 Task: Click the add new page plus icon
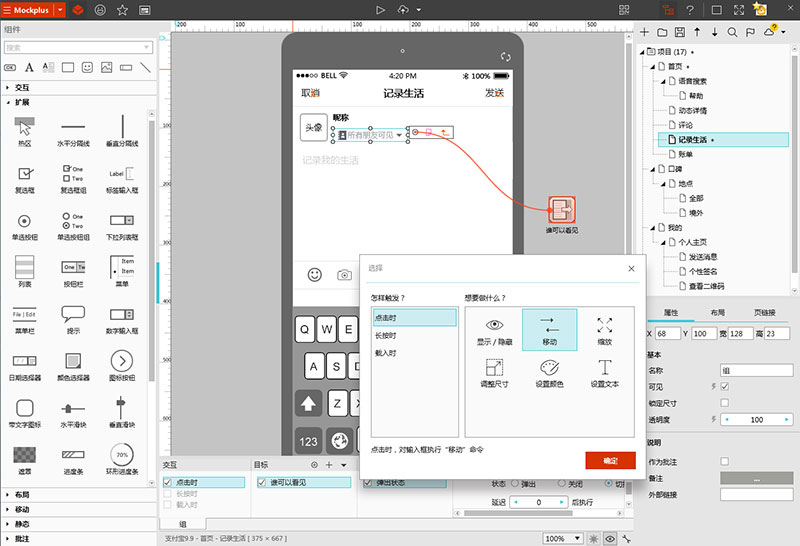[645, 32]
